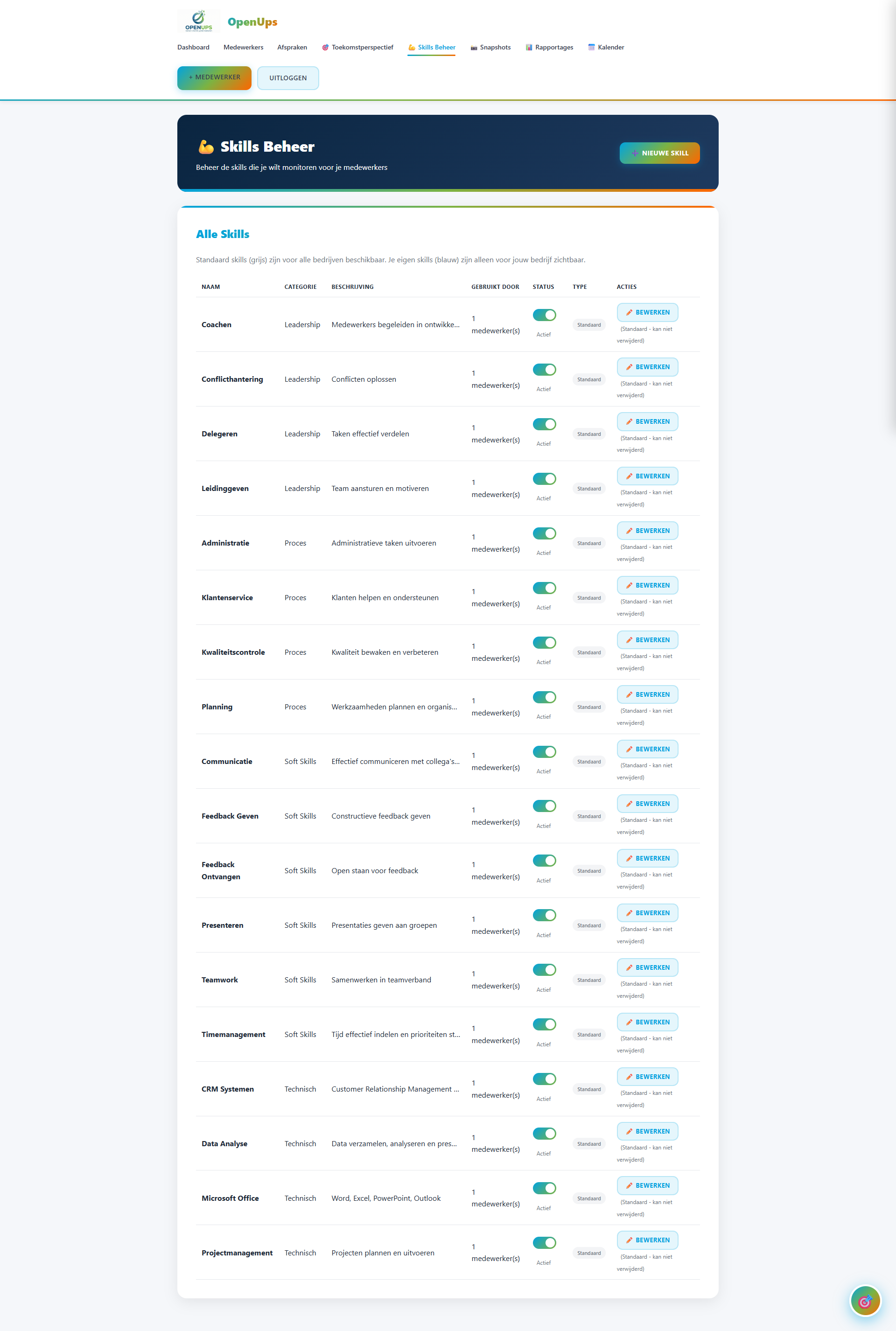The width and height of the screenshot is (896, 1331).
Task: Click the Skills Beheer muscle icon tab
Action: [x=412, y=48]
